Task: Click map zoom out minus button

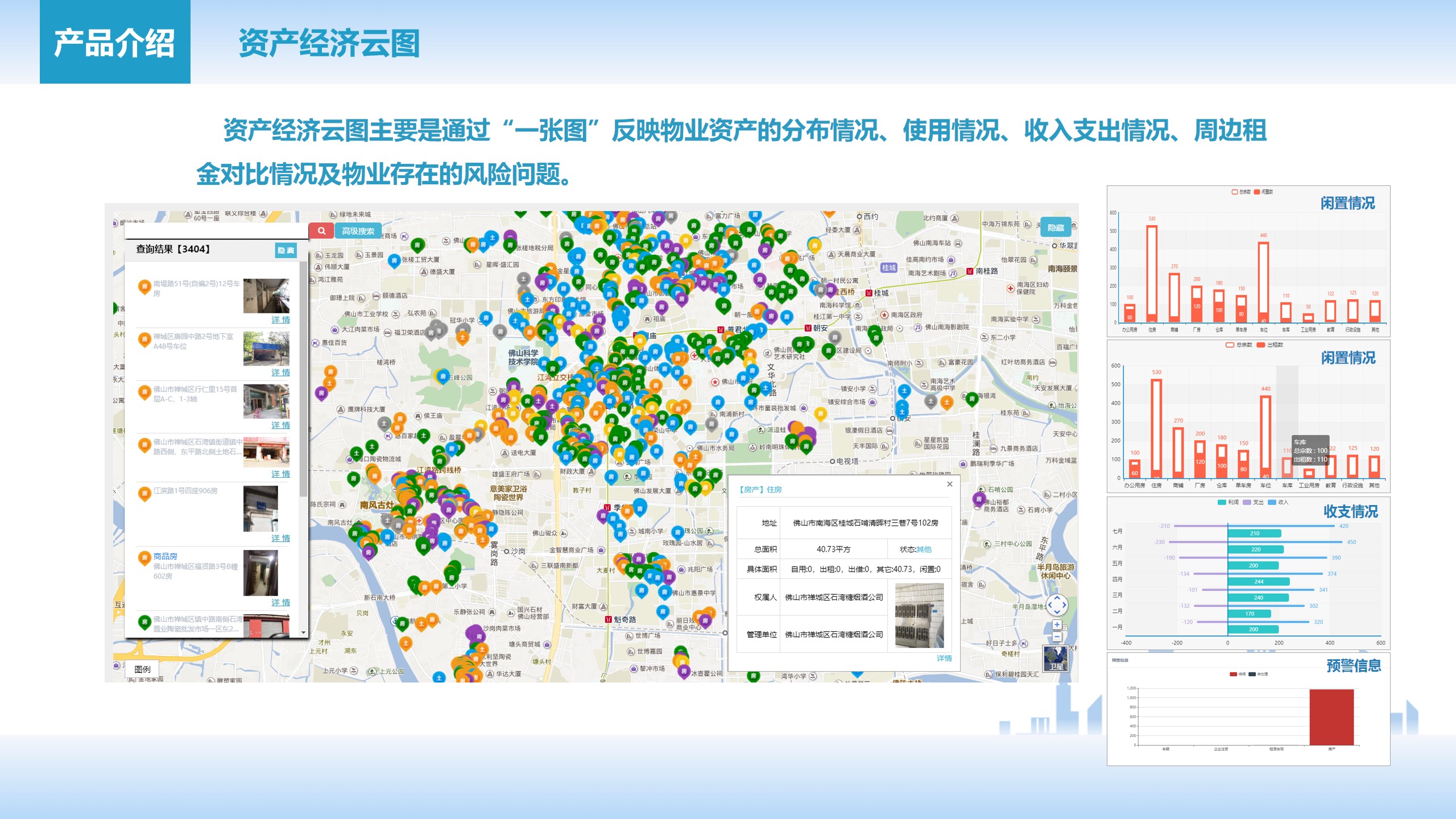Action: [1057, 637]
